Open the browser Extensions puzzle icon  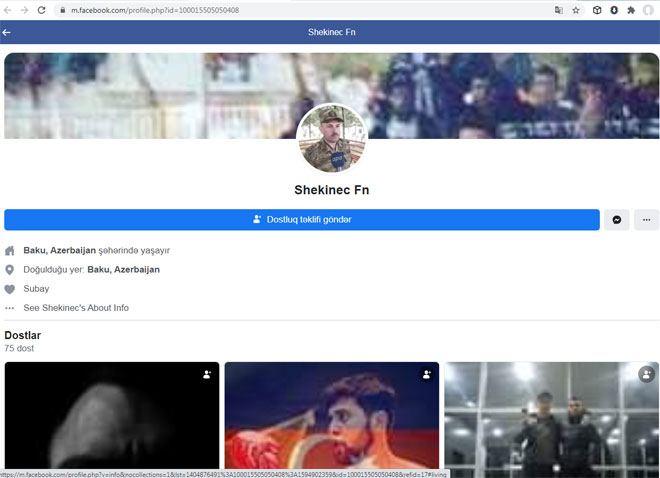click(631, 10)
